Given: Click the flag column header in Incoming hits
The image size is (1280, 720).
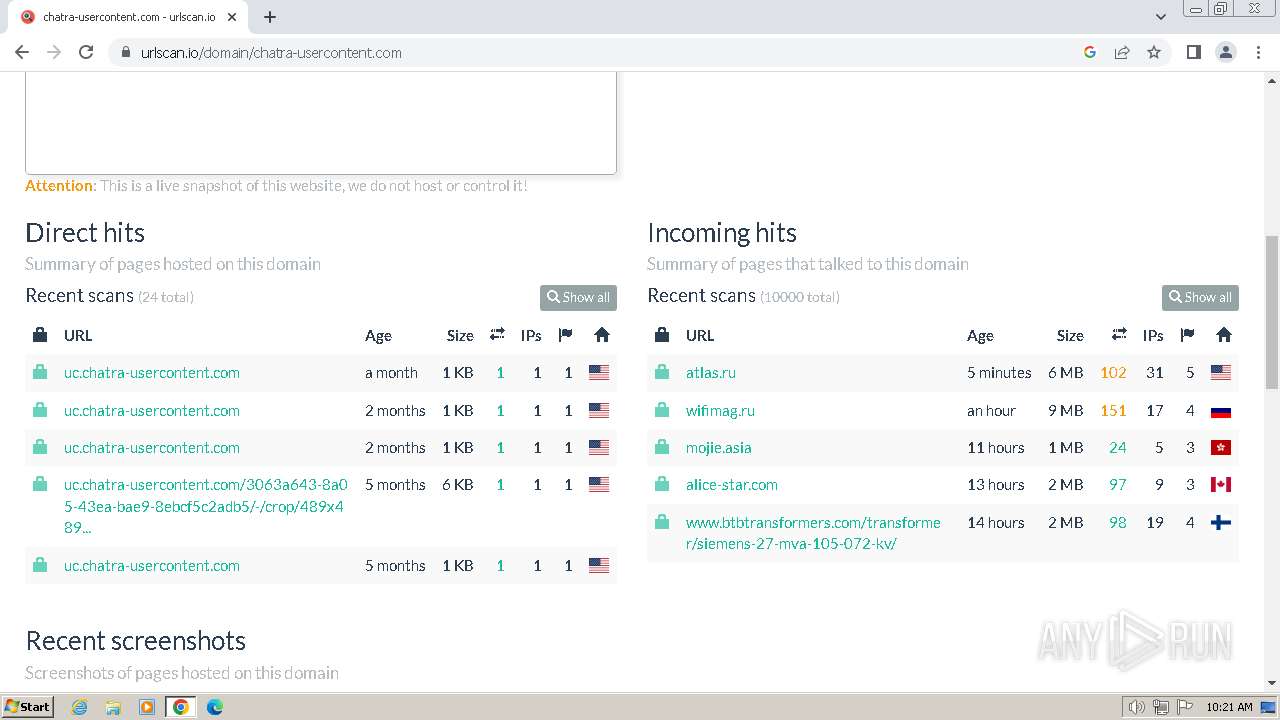Looking at the screenshot, I should (x=1187, y=335).
